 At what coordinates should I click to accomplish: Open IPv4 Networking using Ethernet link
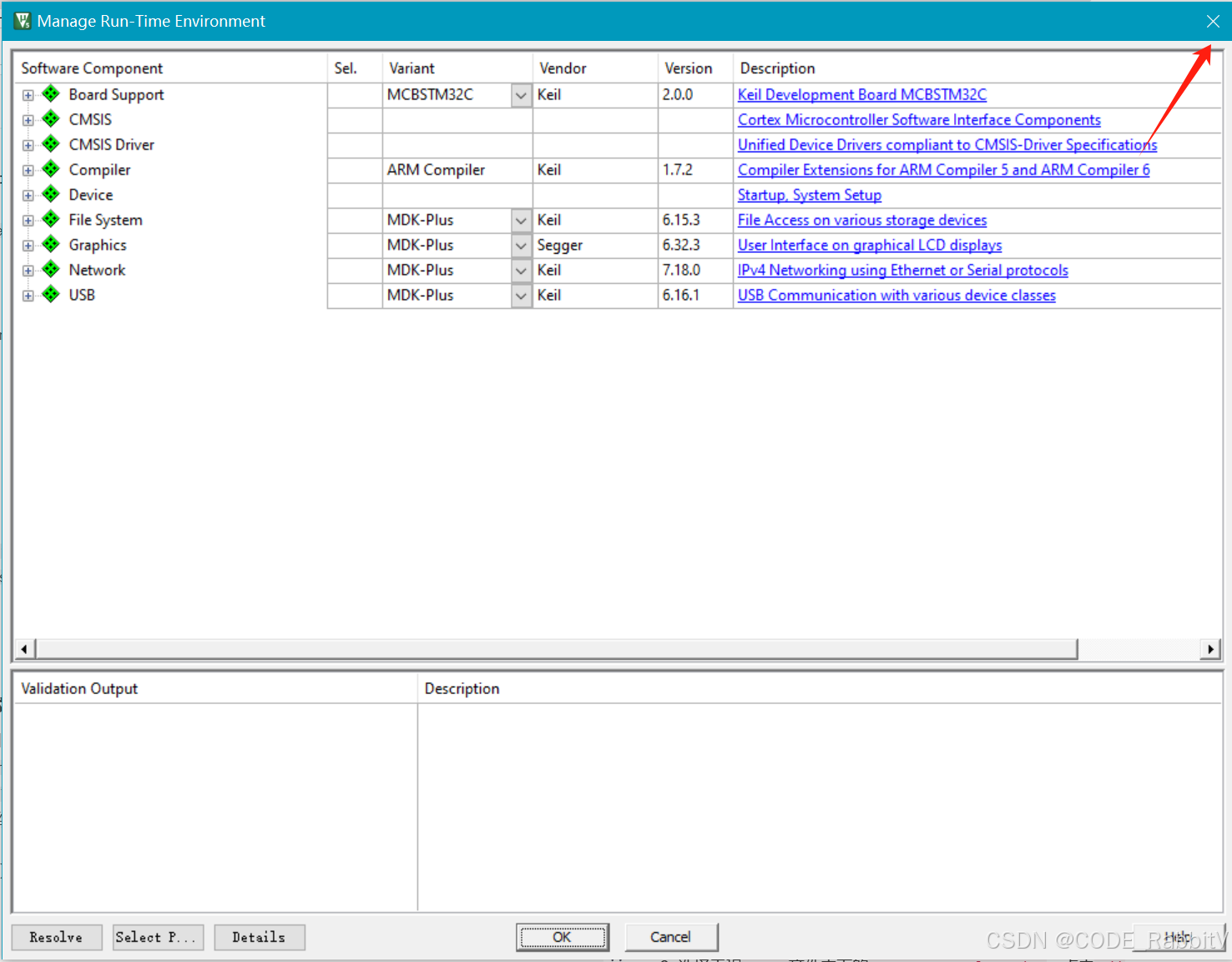coord(903,271)
